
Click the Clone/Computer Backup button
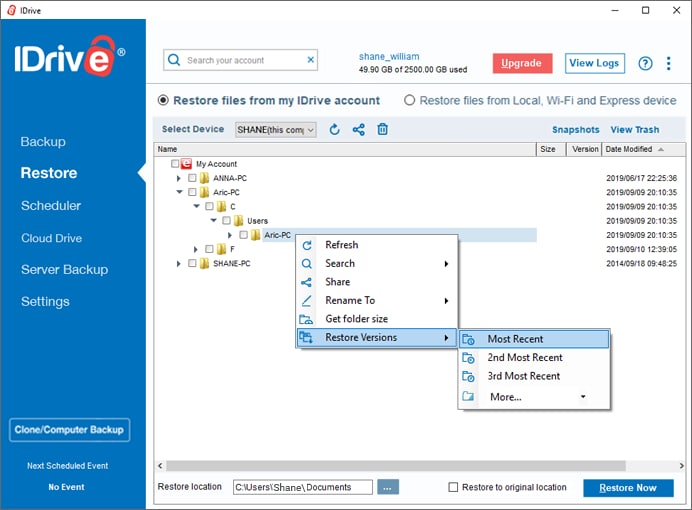pos(69,430)
